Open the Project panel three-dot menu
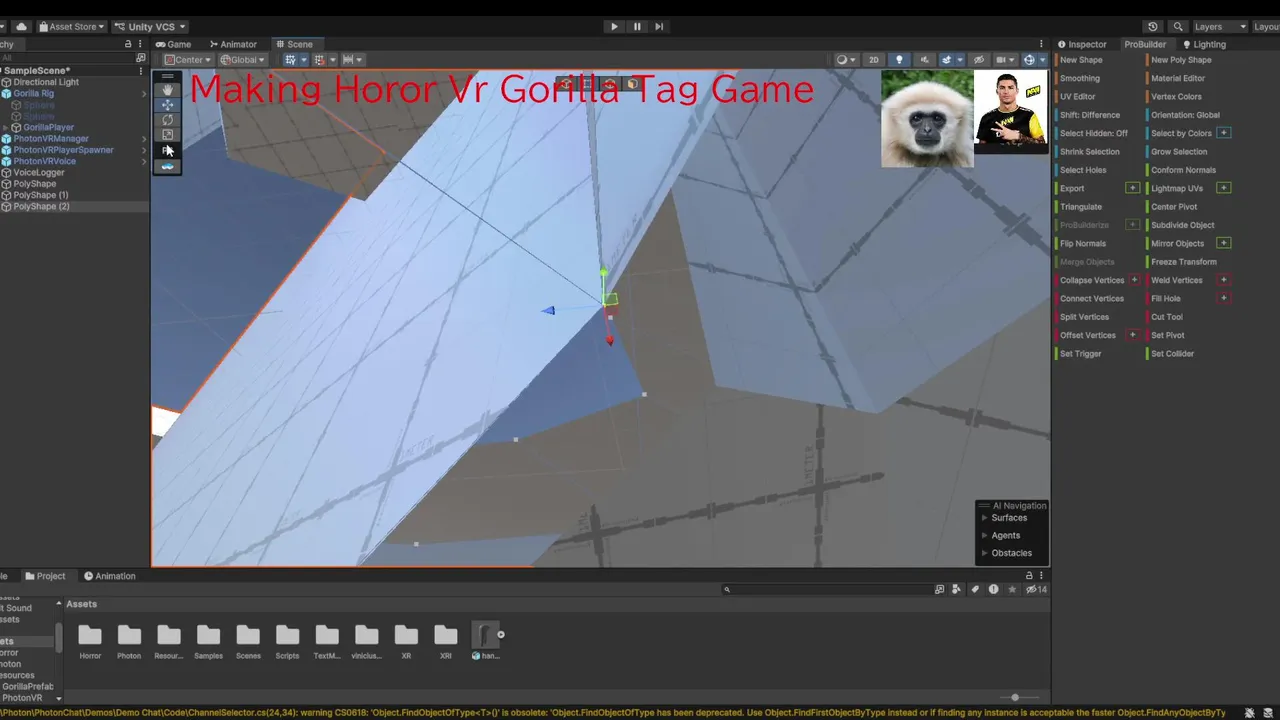 coord(1043,576)
